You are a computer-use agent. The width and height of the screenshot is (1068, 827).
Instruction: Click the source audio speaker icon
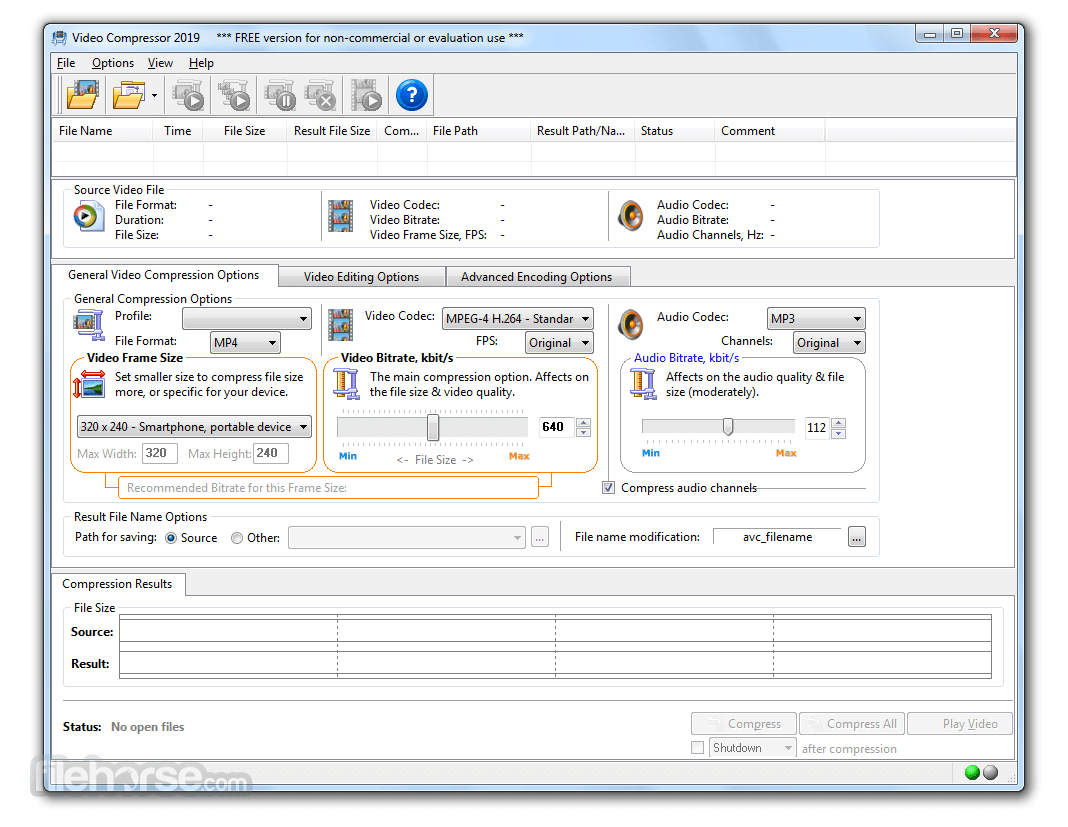pyautogui.click(x=631, y=217)
